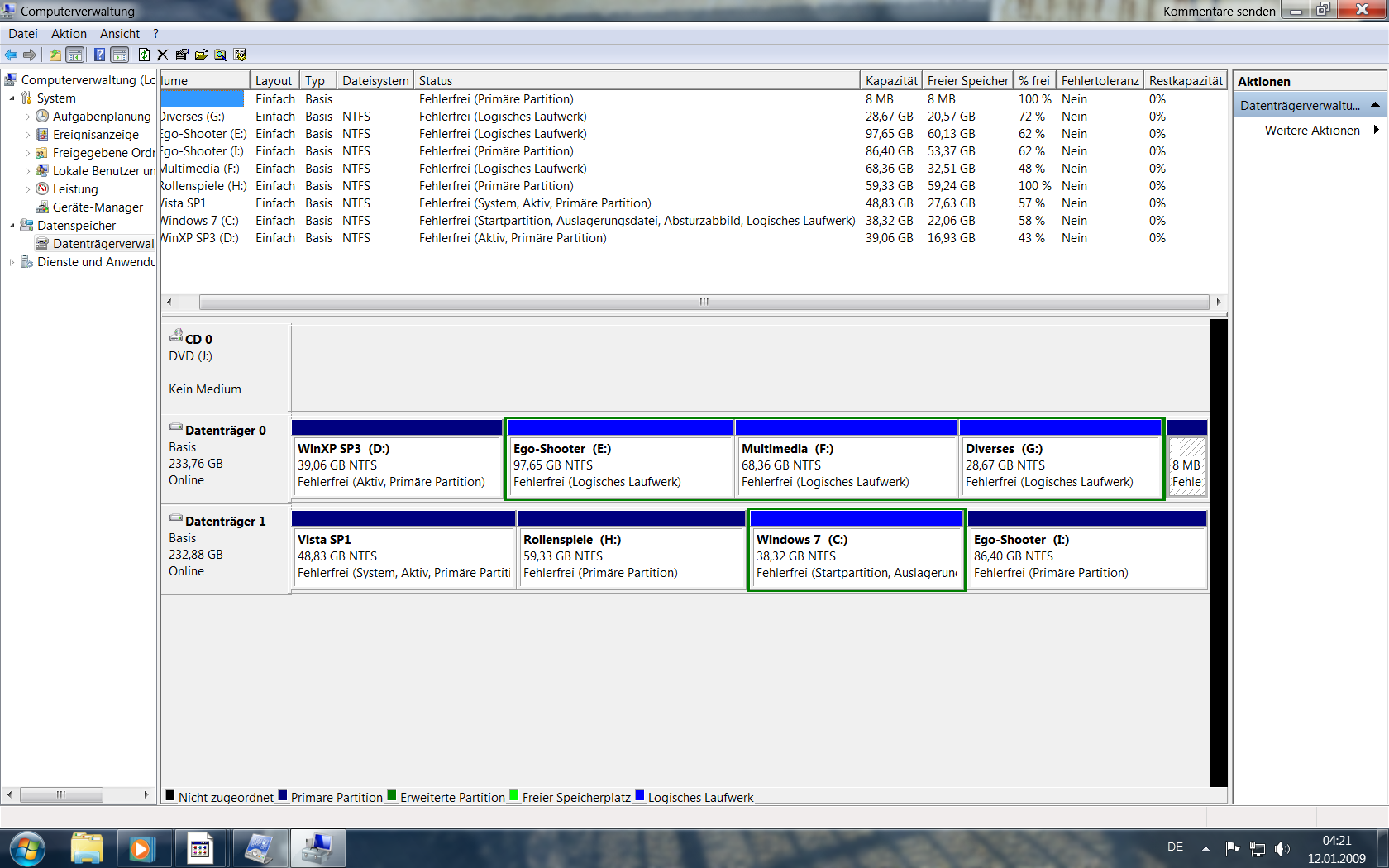Collapse the System tree node
This screenshot has height=868, width=1389.
point(12,98)
